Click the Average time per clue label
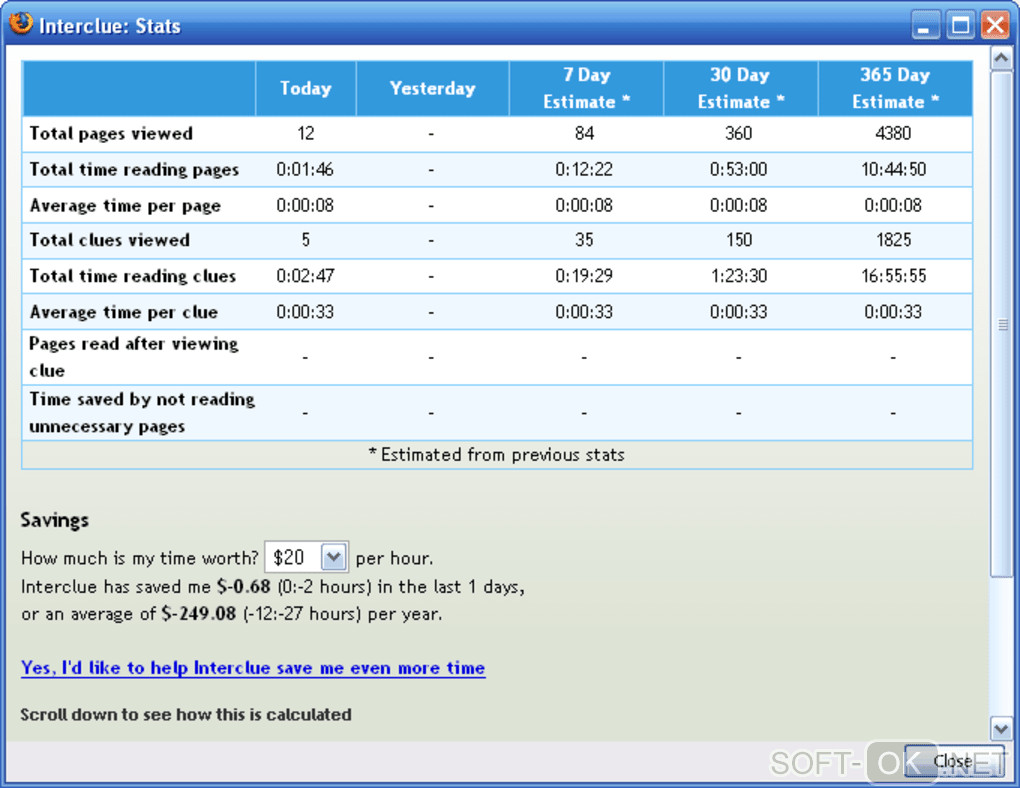The height and width of the screenshot is (788, 1020). point(124,312)
